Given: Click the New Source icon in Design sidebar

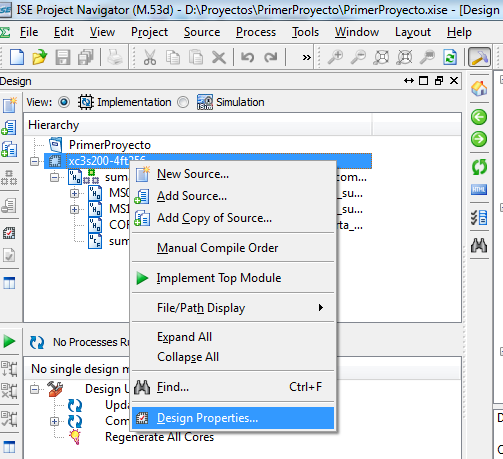Looking at the screenshot, I should (x=9, y=105).
